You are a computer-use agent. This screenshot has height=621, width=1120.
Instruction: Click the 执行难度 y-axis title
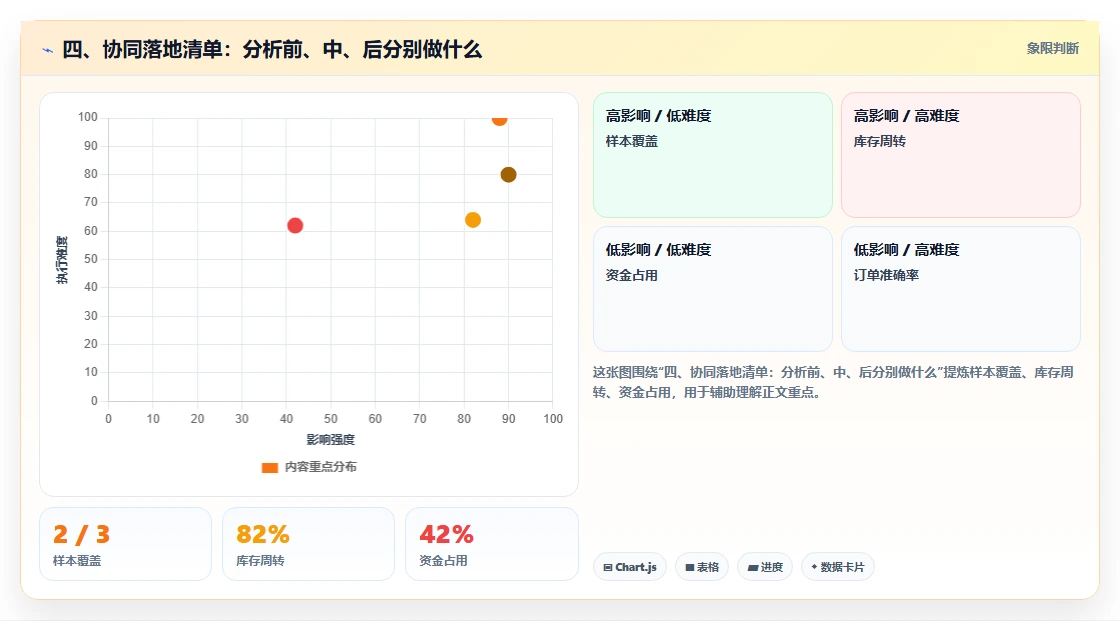pos(62,259)
